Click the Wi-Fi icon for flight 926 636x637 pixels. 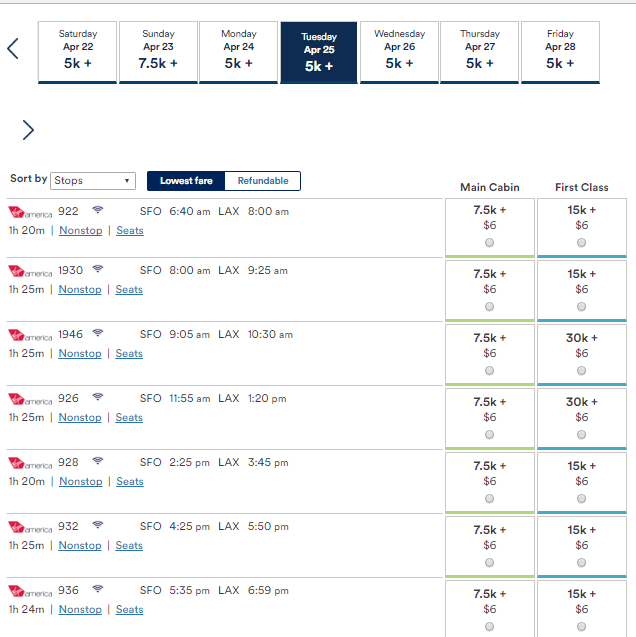(x=97, y=396)
